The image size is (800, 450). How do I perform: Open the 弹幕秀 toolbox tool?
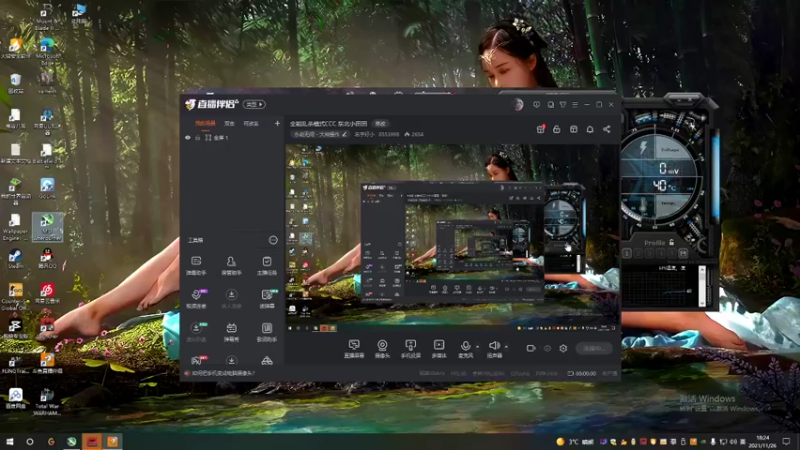click(x=231, y=332)
